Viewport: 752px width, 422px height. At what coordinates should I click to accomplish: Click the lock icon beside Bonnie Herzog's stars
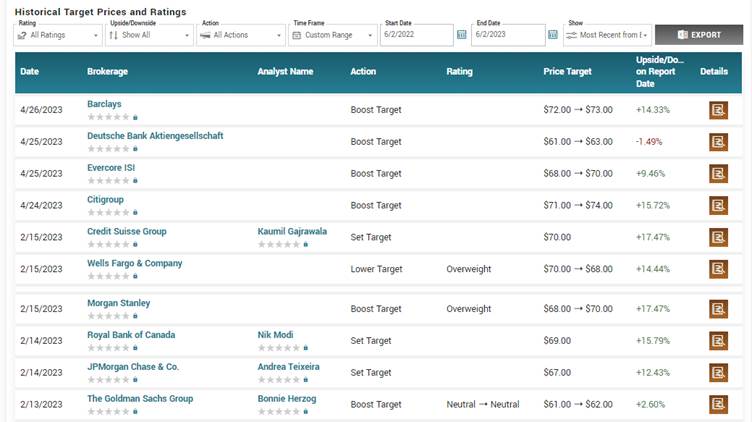coord(306,411)
